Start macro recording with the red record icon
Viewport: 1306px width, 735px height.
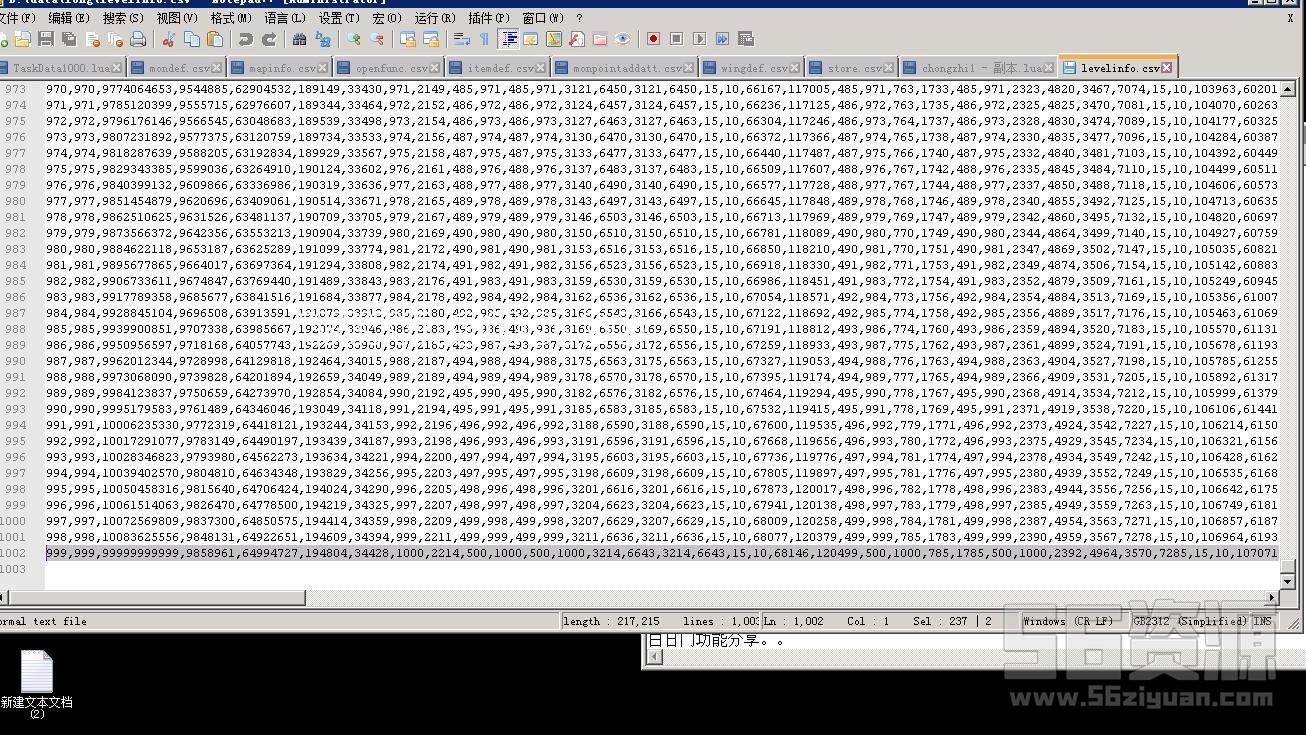coord(653,39)
